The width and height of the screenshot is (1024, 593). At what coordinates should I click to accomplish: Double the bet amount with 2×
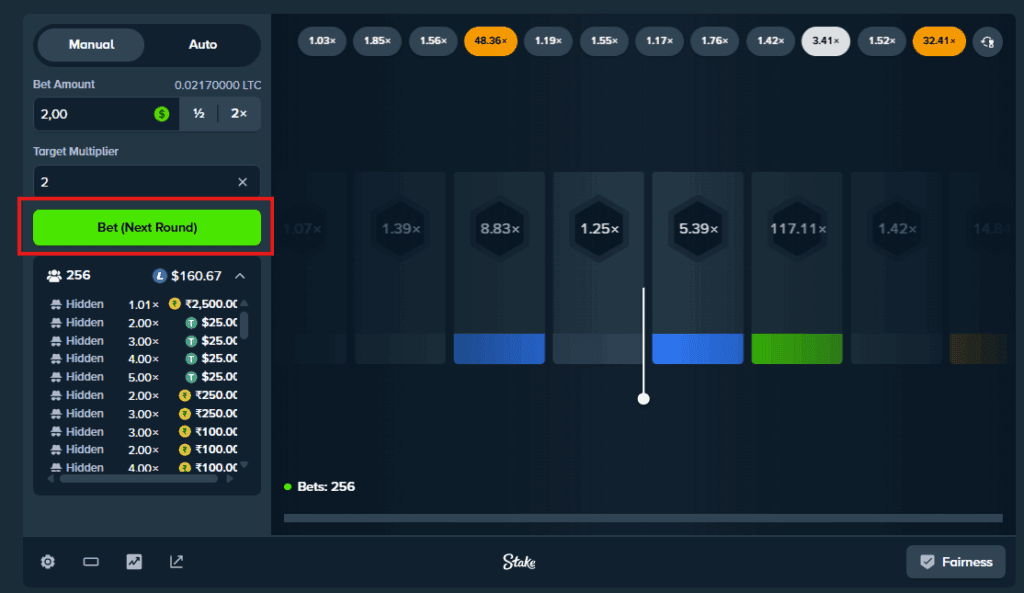[239, 114]
